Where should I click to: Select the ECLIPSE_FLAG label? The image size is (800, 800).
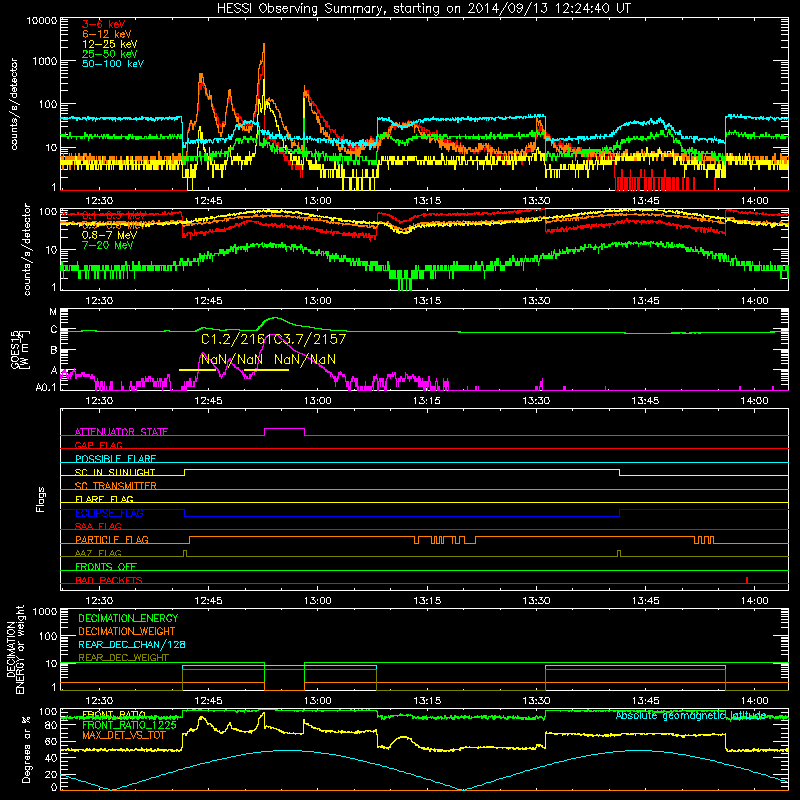[109, 513]
